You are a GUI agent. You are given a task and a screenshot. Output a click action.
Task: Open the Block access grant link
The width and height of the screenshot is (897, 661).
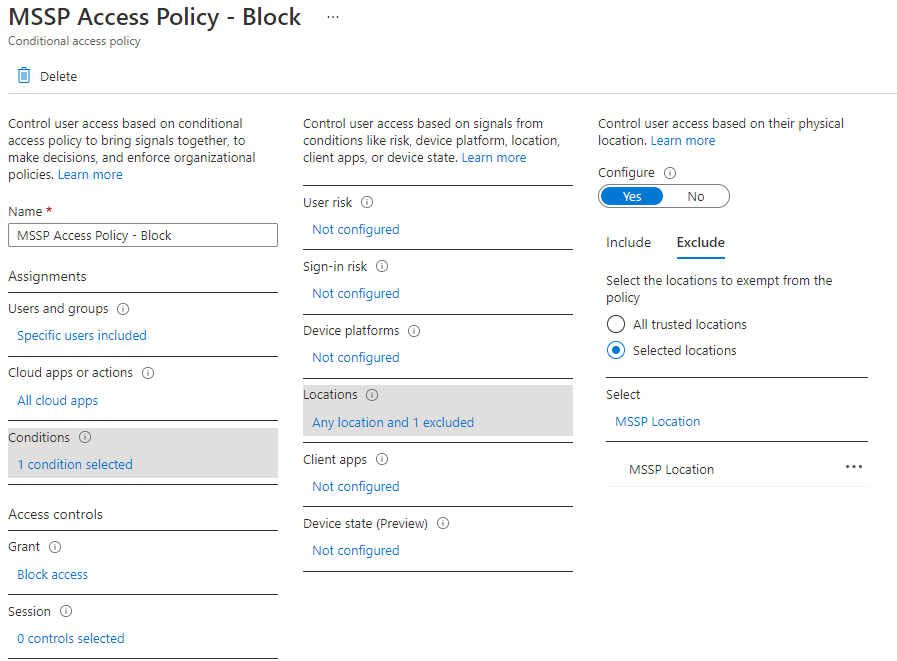pos(52,575)
